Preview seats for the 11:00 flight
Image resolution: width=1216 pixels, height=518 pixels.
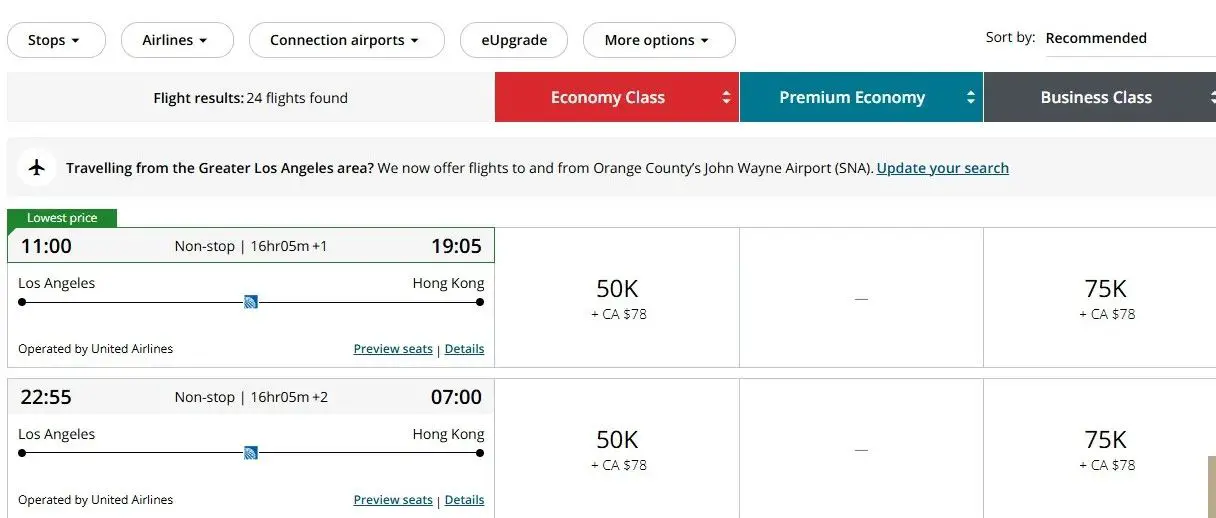[x=393, y=349]
